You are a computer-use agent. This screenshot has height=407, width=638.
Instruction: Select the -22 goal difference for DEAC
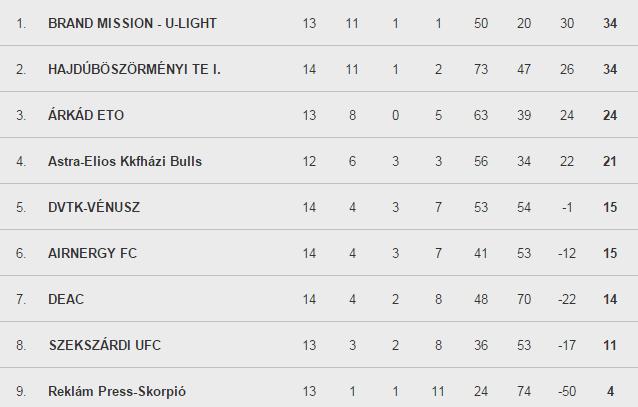pyautogui.click(x=567, y=299)
